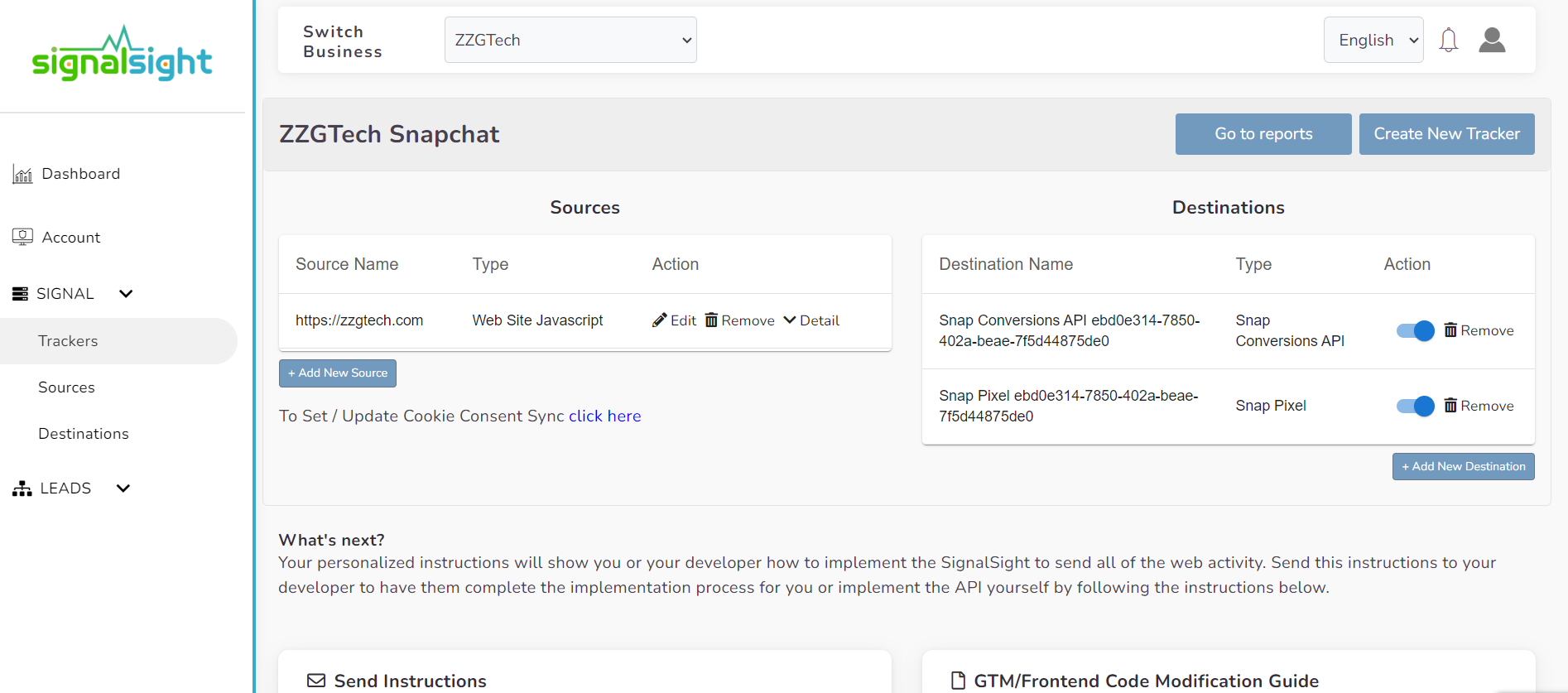Click GTM/Frontend Code Modification Guide heading

pyautogui.click(x=1146, y=681)
